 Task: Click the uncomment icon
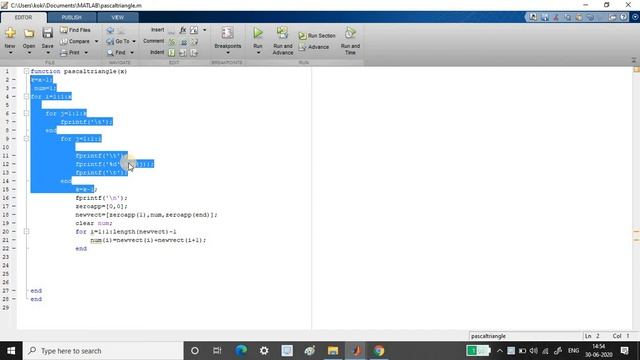pyautogui.click(x=183, y=42)
